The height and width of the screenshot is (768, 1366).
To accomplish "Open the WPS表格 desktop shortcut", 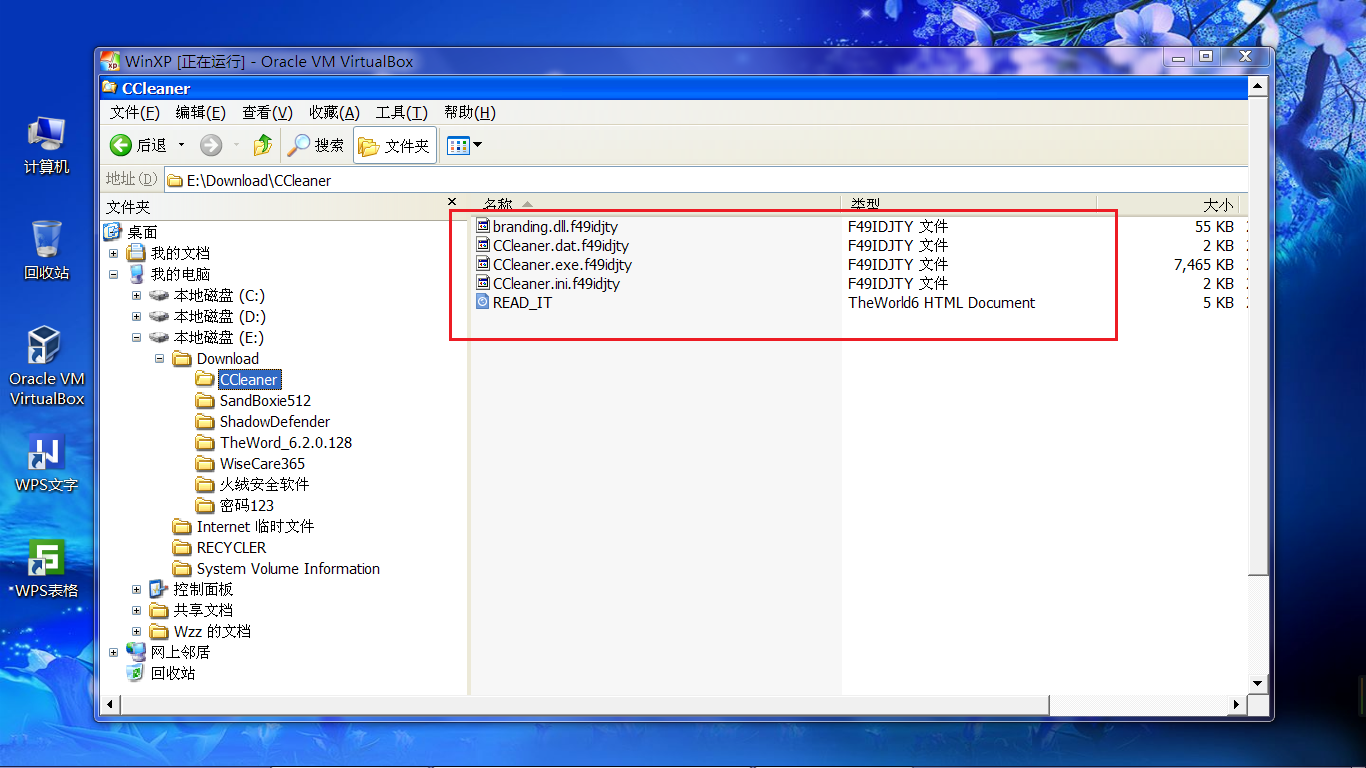I will [x=47, y=569].
